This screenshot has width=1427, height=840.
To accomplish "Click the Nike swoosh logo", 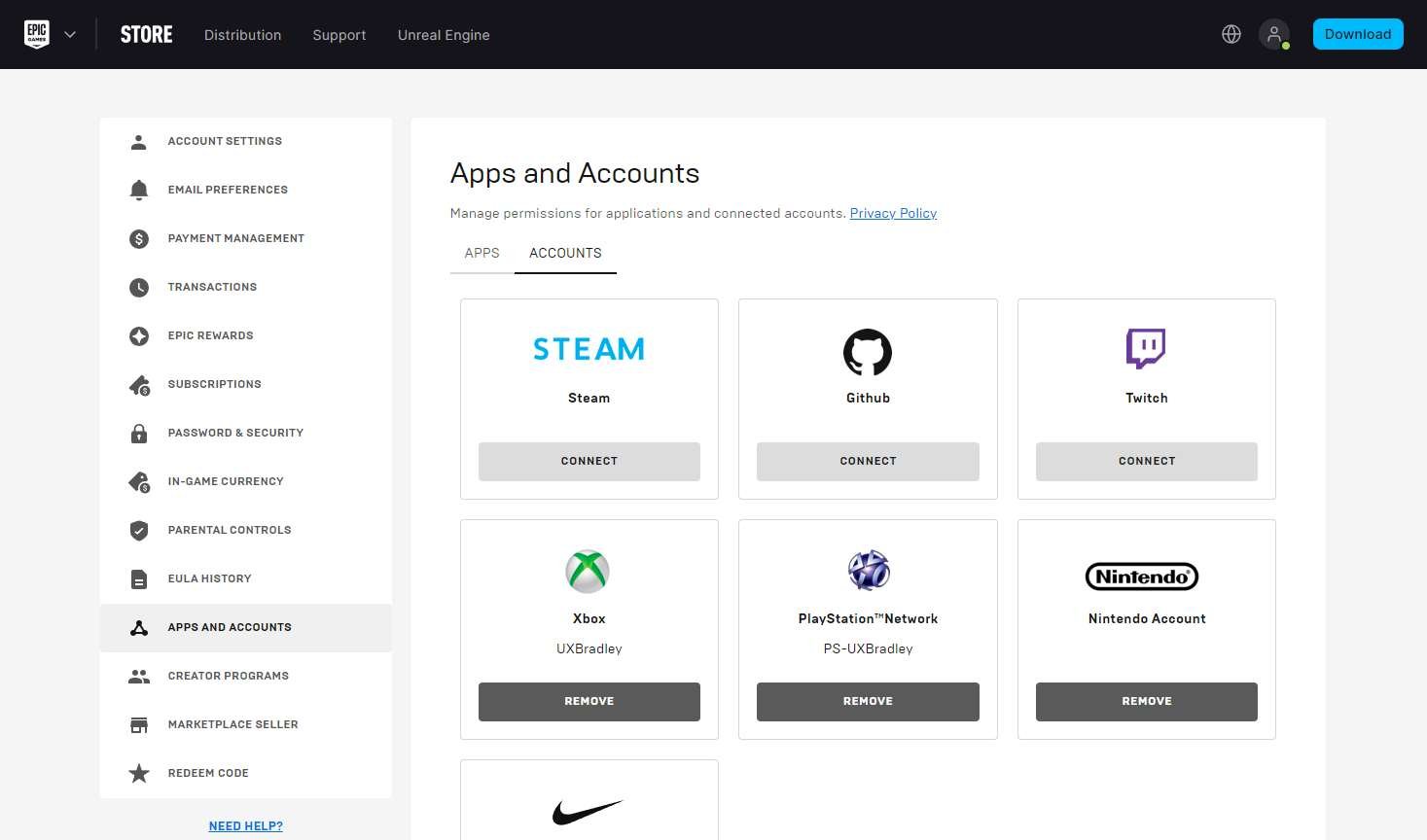I will pyautogui.click(x=588, y=812).
